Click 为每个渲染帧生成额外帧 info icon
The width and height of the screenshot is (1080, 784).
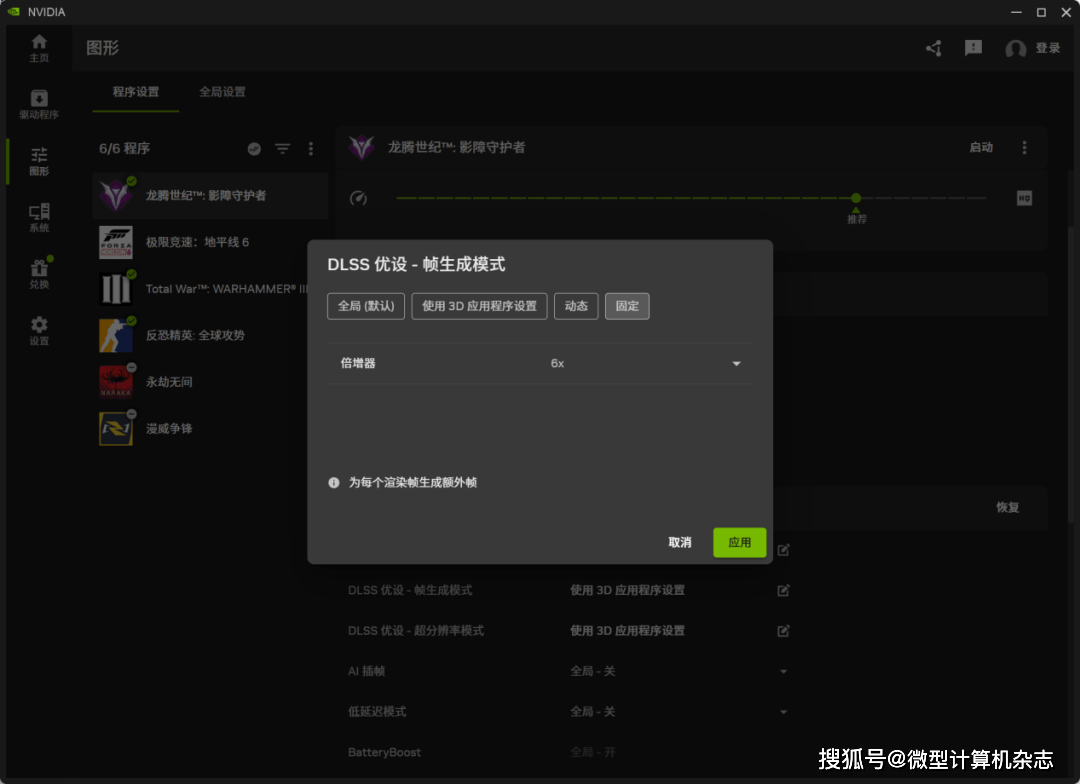(334, 483)
